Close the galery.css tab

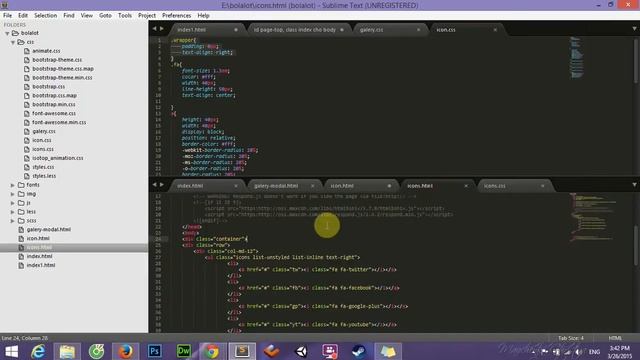click(x=418, y=30)
